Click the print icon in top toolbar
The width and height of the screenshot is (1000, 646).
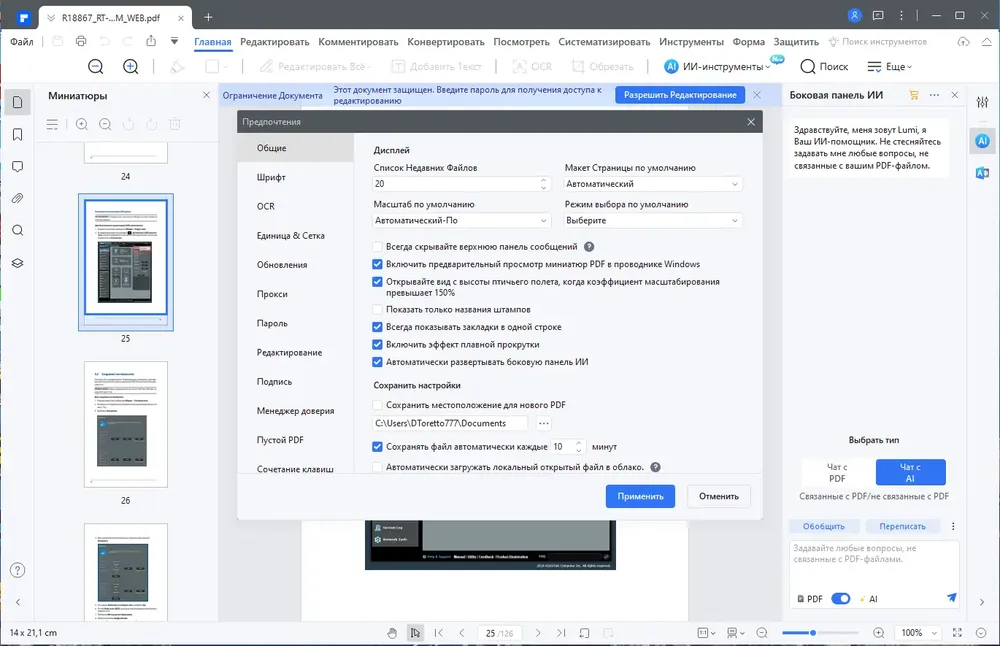click(x=81, y=41)
